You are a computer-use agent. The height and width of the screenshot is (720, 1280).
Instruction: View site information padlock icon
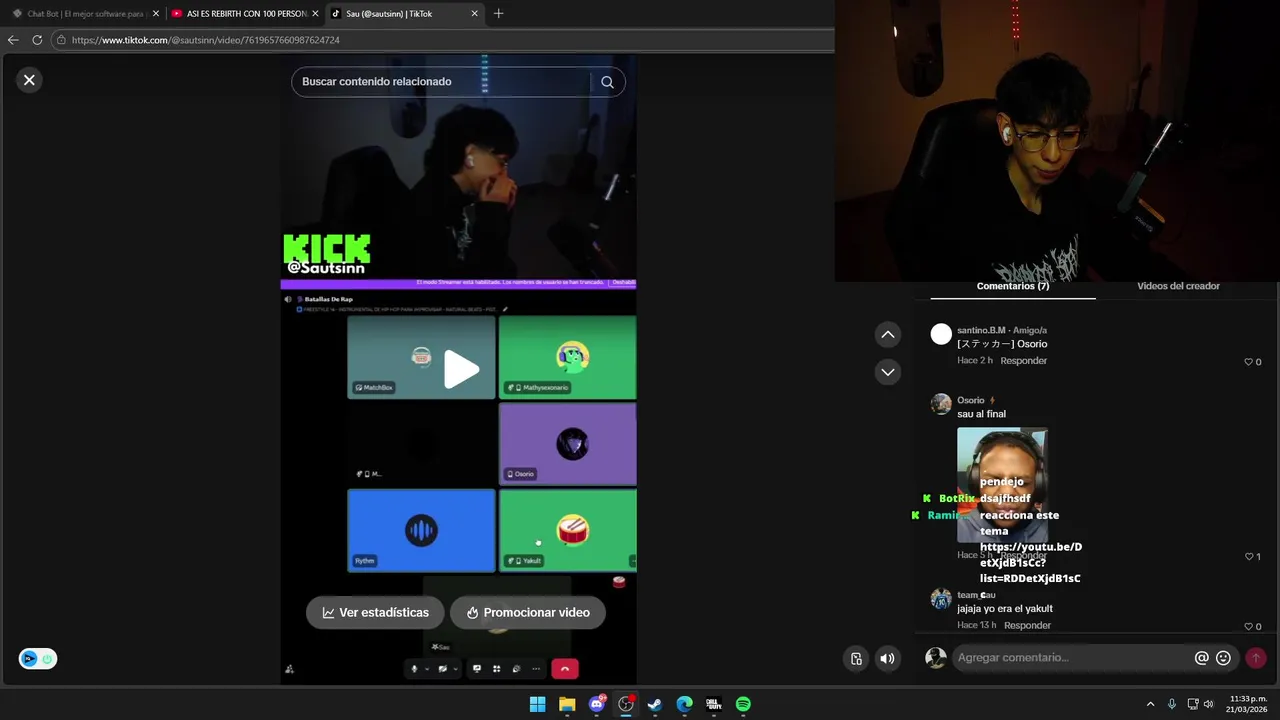coord(61,40)
